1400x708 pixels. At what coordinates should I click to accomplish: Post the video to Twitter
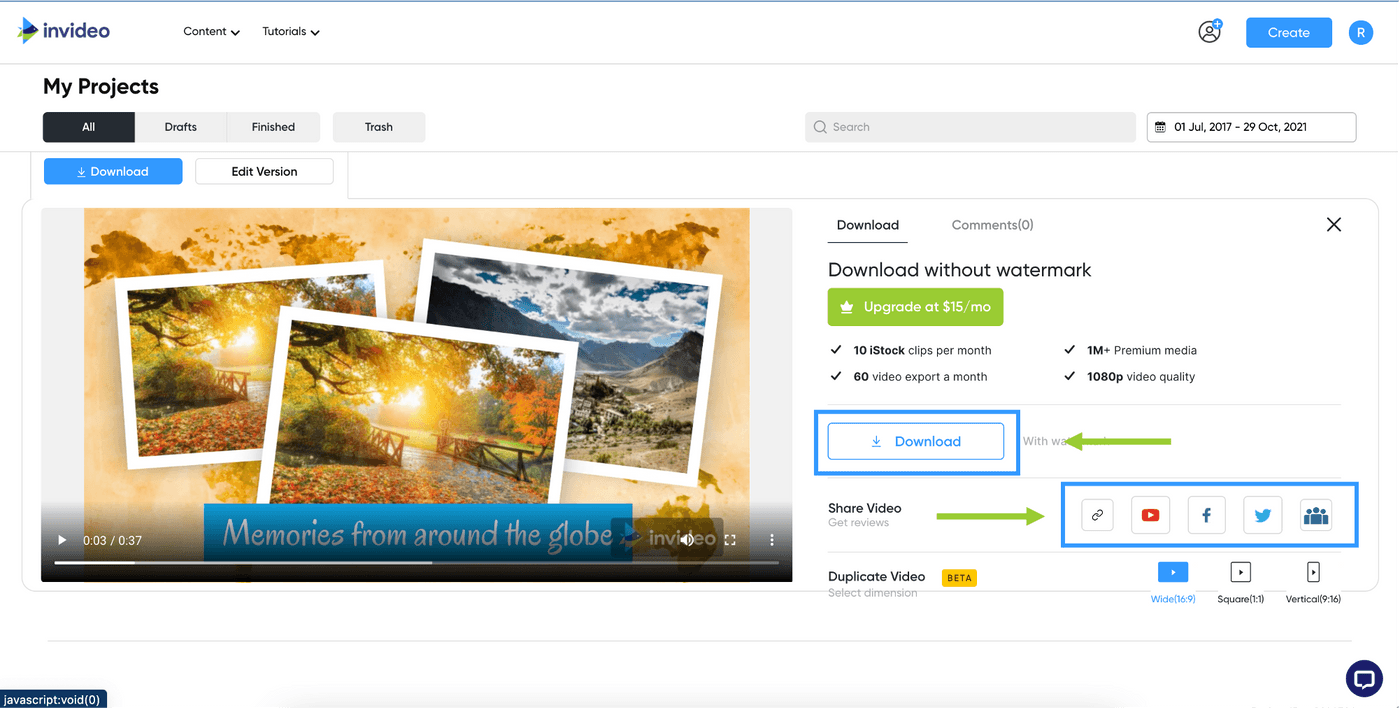click(1262, 514)
